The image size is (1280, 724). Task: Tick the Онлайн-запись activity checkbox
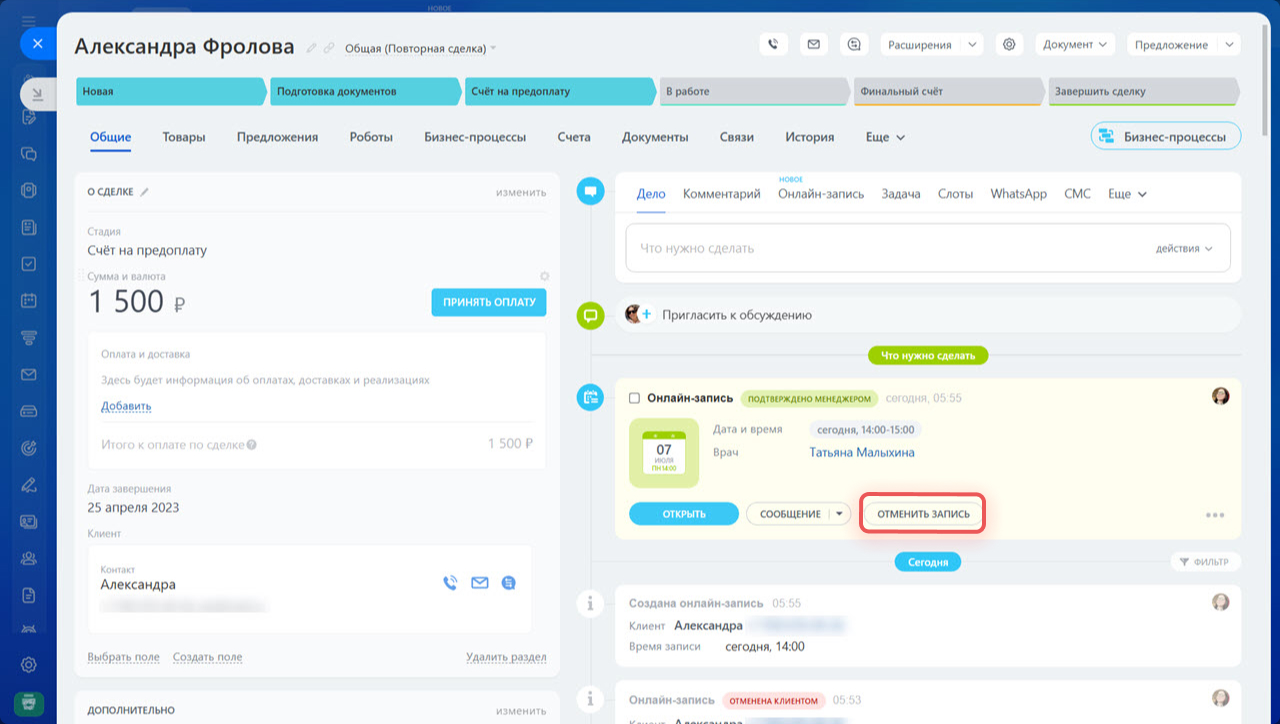tap(634, 398)
